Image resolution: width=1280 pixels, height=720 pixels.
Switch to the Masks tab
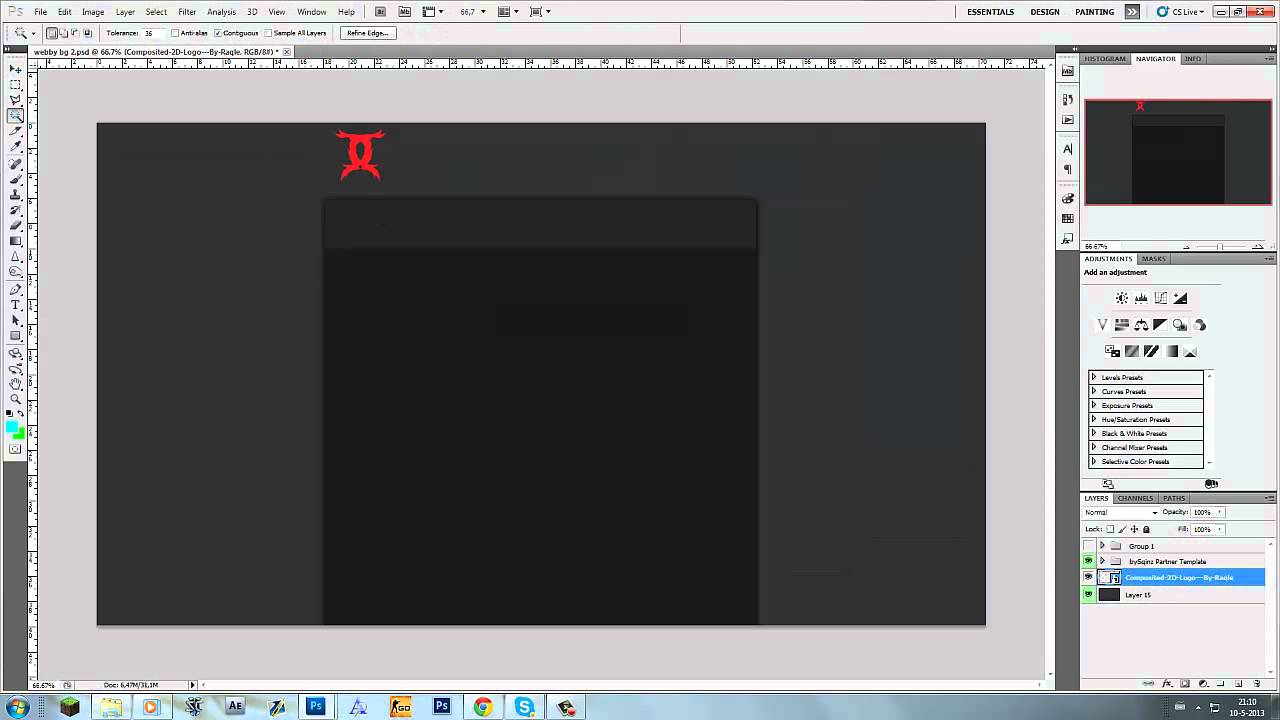click(1154, 259)
